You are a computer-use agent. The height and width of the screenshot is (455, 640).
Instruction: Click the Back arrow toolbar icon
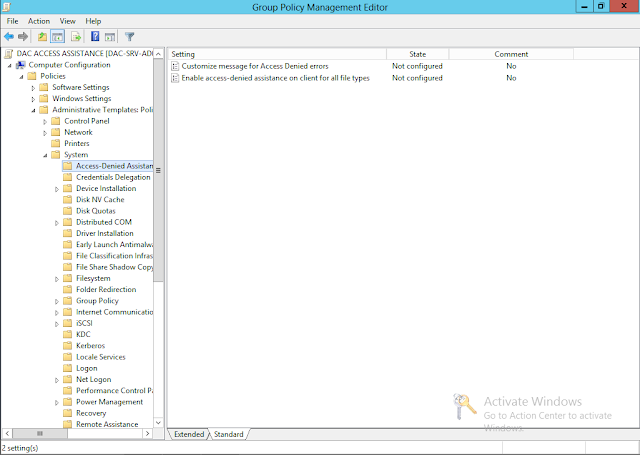9,37
